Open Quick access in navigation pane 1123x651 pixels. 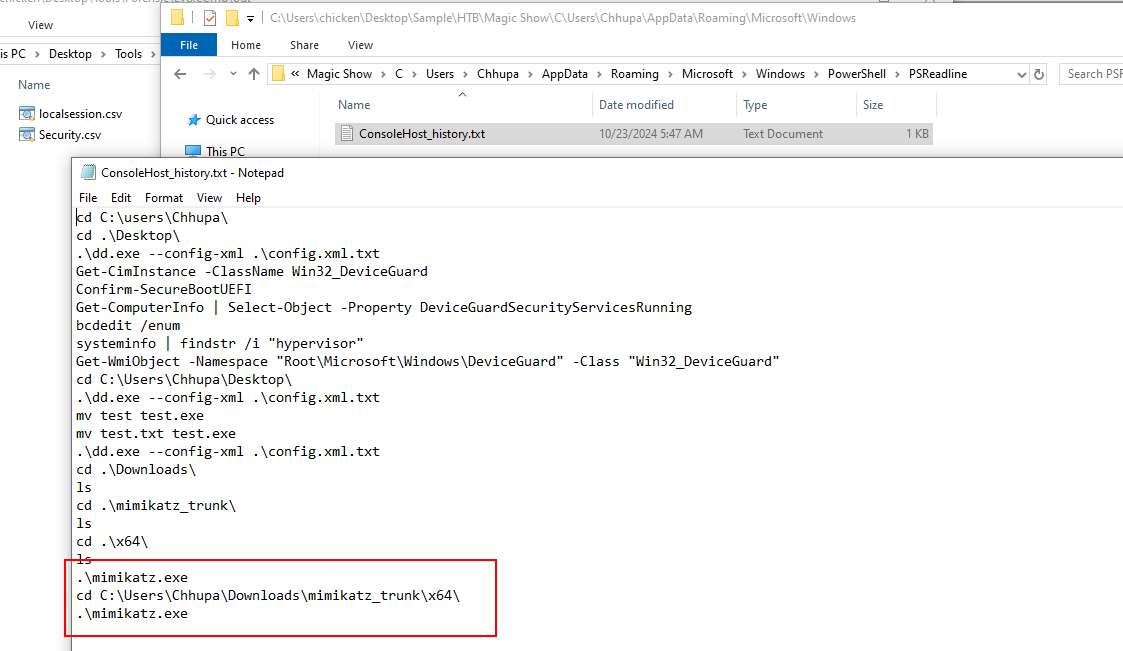[x=239, y=120]
